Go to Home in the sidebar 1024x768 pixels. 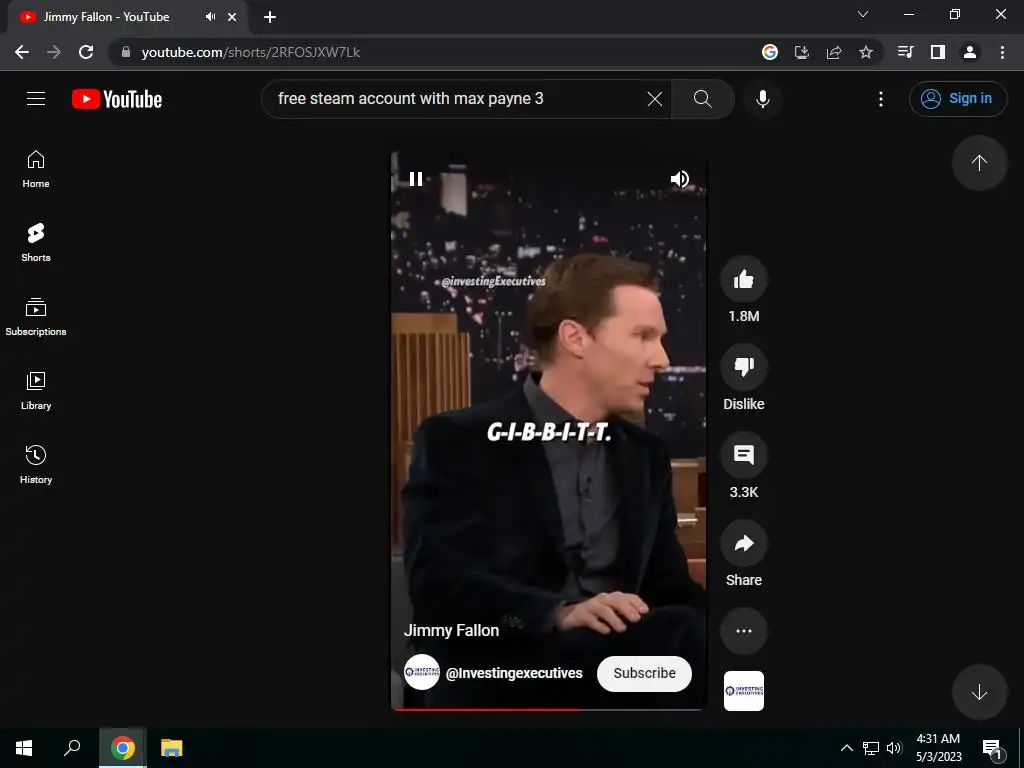click(x=36, y=169)
